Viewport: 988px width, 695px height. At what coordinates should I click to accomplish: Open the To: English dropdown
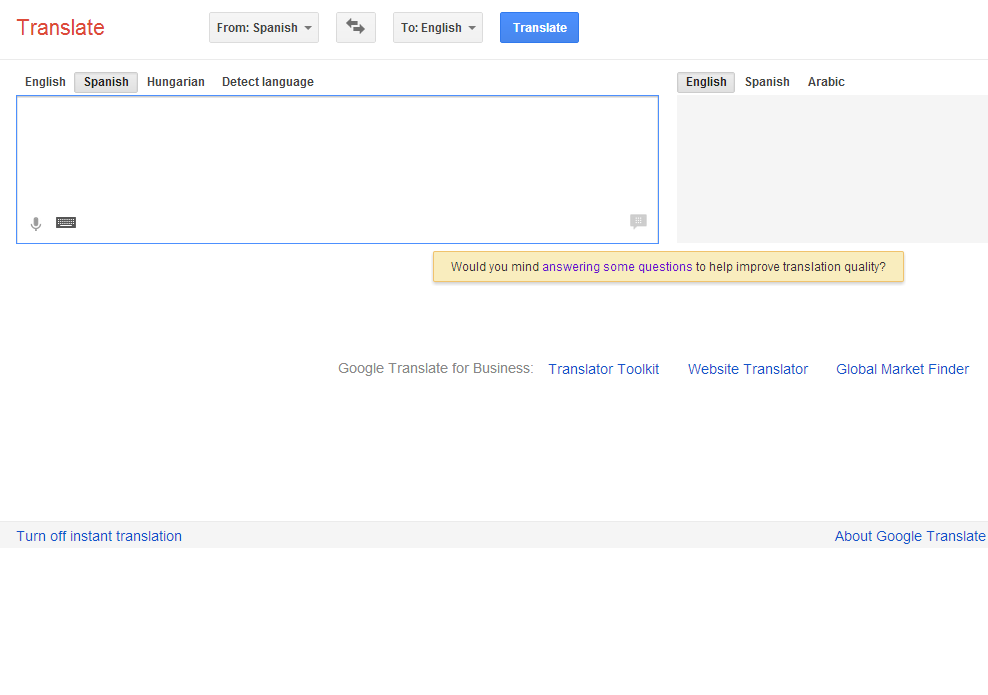tap(438, 28)
